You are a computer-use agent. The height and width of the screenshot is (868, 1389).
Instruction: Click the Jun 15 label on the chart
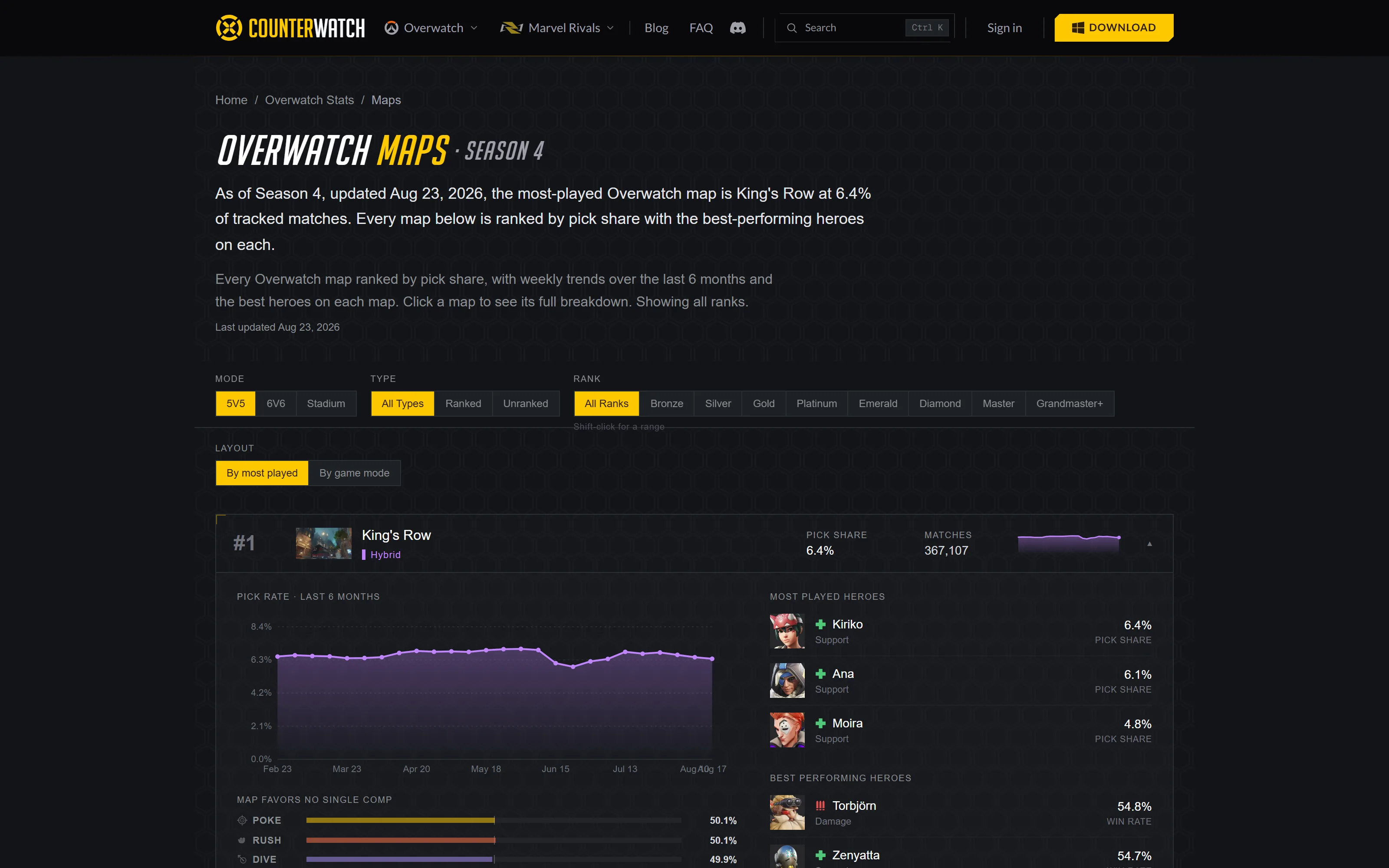point(556,769)
